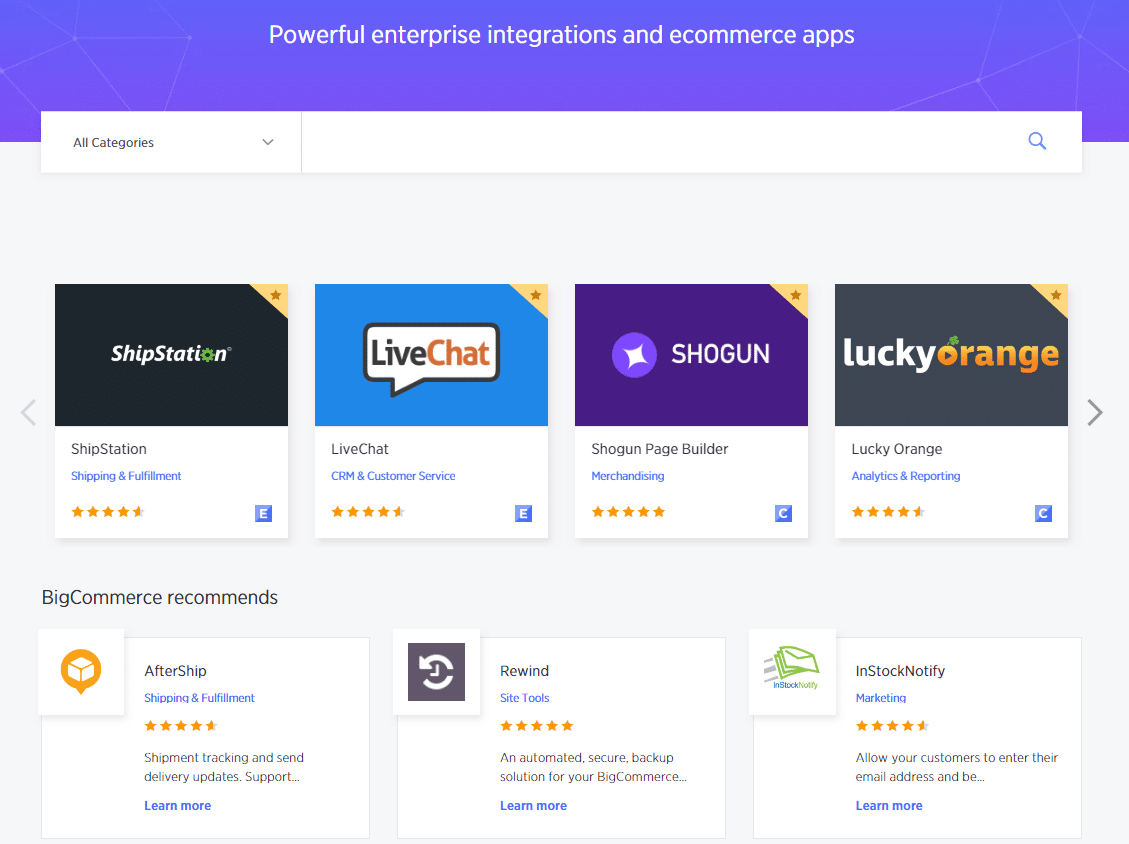The width and height of the screenshot is (1129, 844).
Task: Click the Rewind app icon
Action: click(436, 672)
